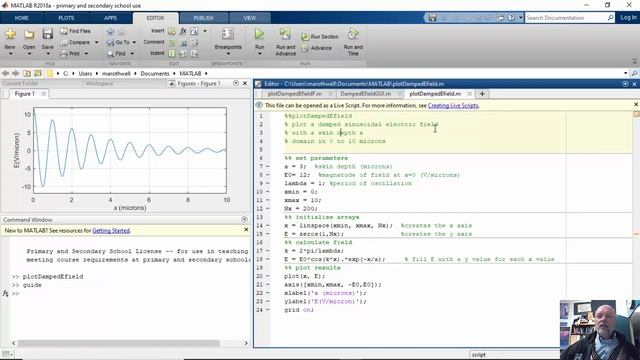Open the Getting Started link

111,231
